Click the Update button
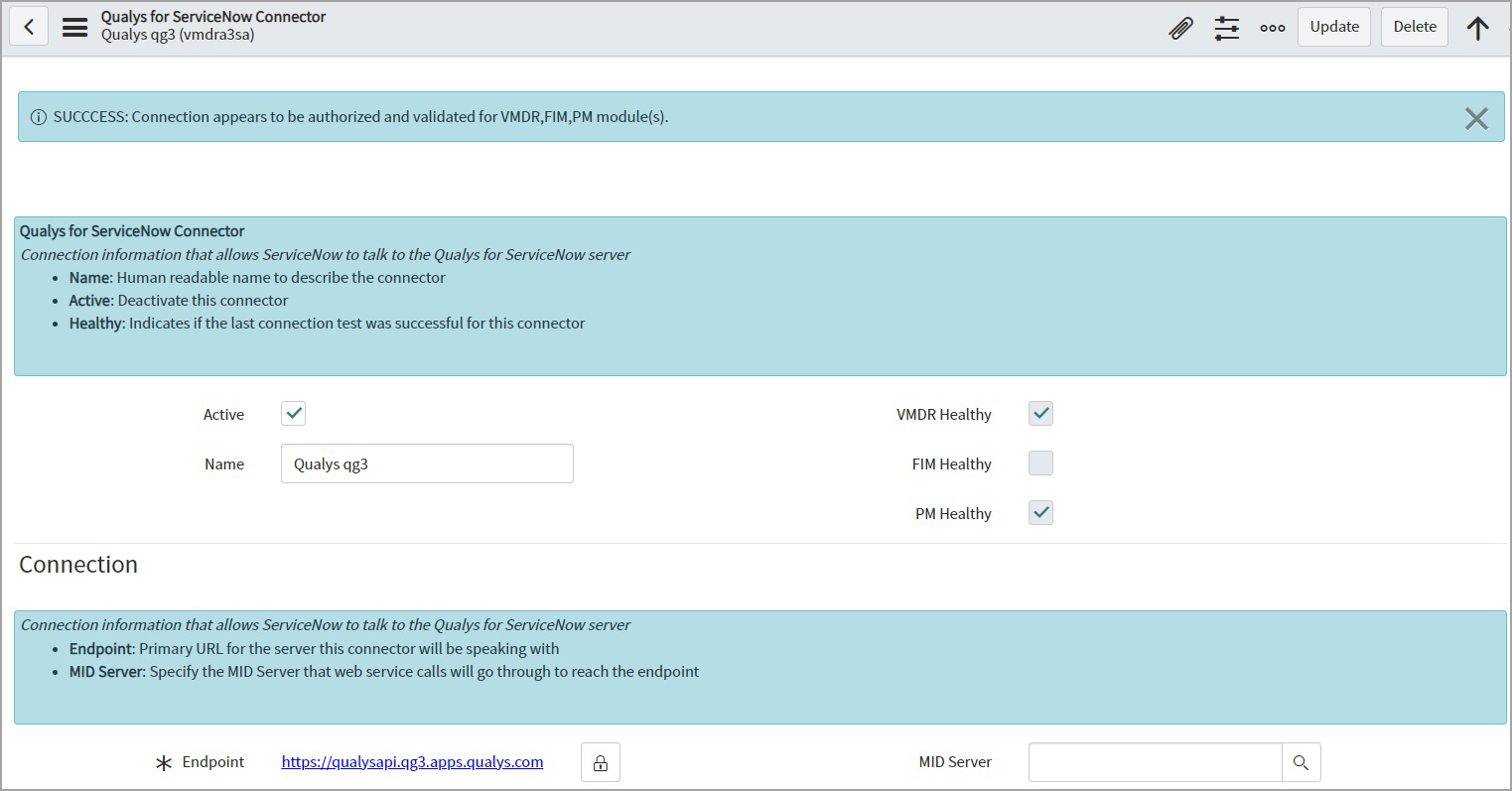Screen dimensions: 1512x791 tap(1333, 27)
